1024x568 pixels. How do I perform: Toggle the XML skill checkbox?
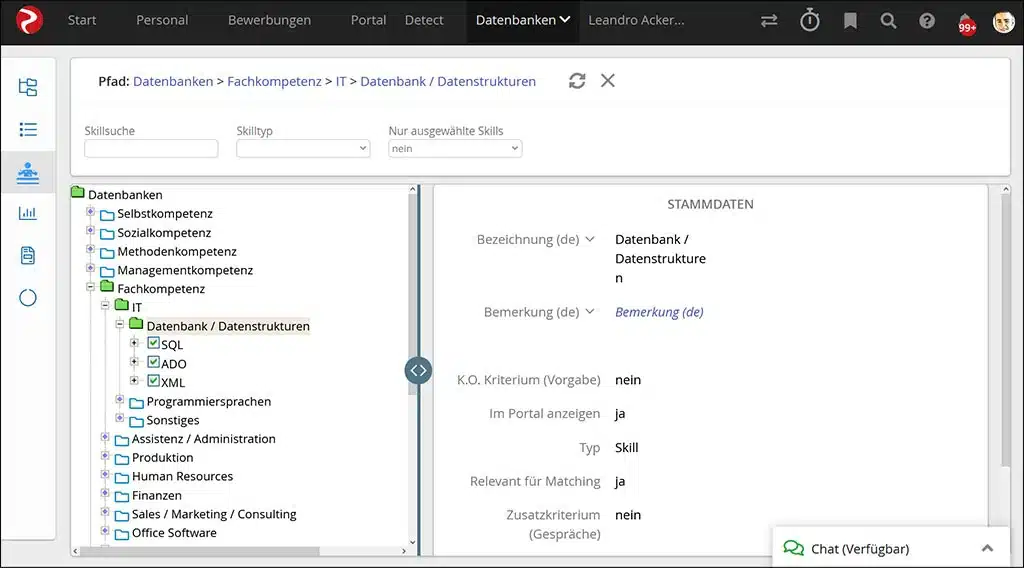tap(153, 381)
